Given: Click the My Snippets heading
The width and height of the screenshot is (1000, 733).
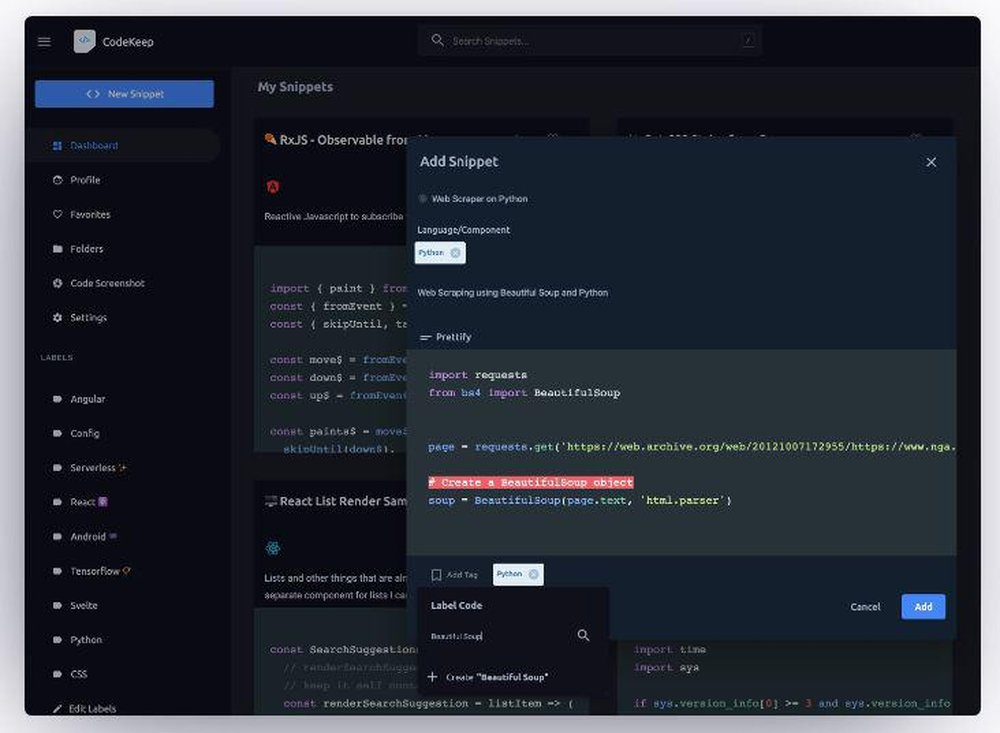Looking at the screenshot, I should tap(295, 87).
